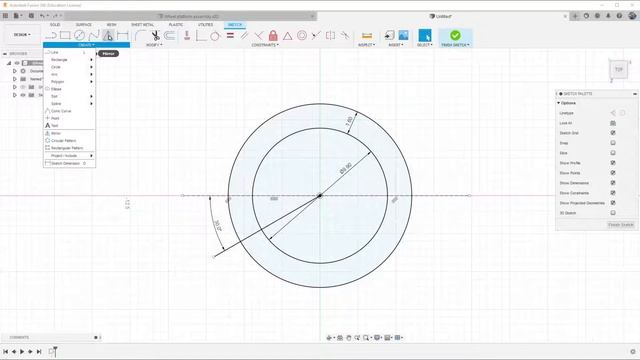This screenshot has height=360, width=640.
Task: Apply the Parallel constraint icon
Action: tap(244, 36)
